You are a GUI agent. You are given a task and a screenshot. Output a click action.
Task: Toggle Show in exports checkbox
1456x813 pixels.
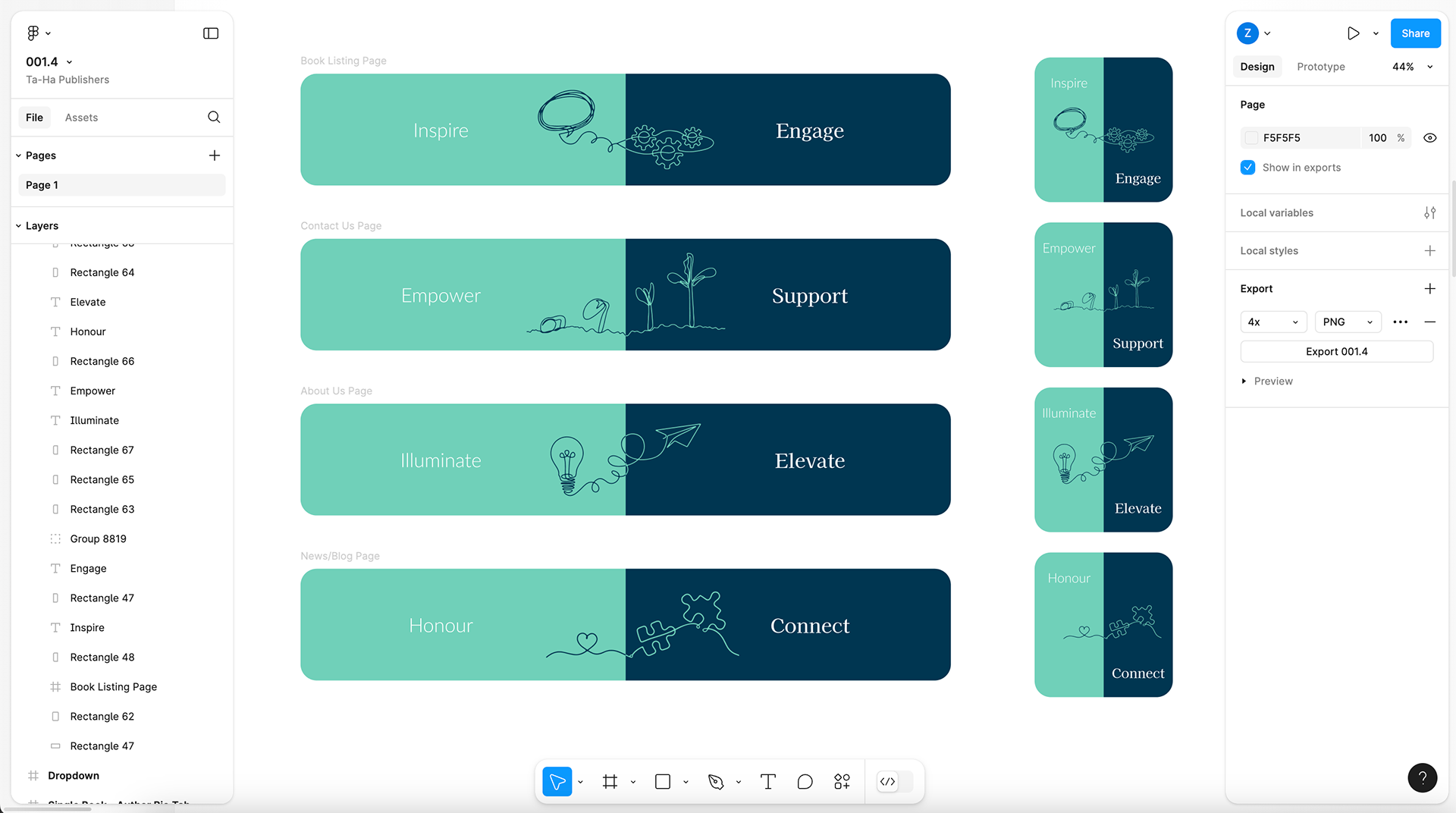coord(1247,168)
